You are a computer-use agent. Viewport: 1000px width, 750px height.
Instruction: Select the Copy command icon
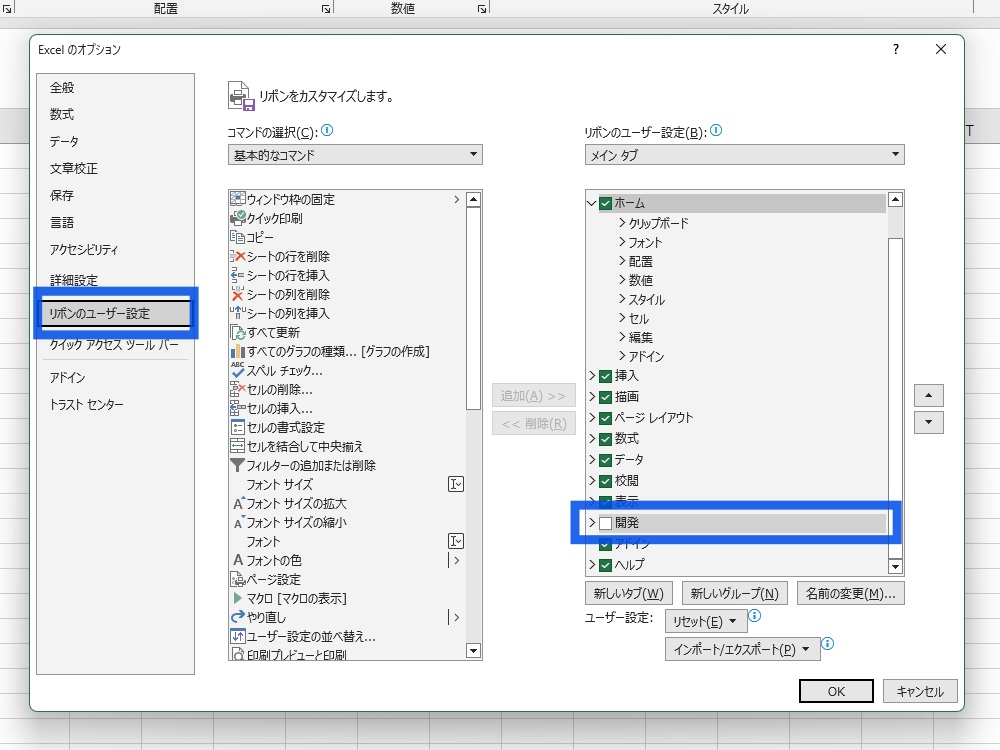(238, 237)
